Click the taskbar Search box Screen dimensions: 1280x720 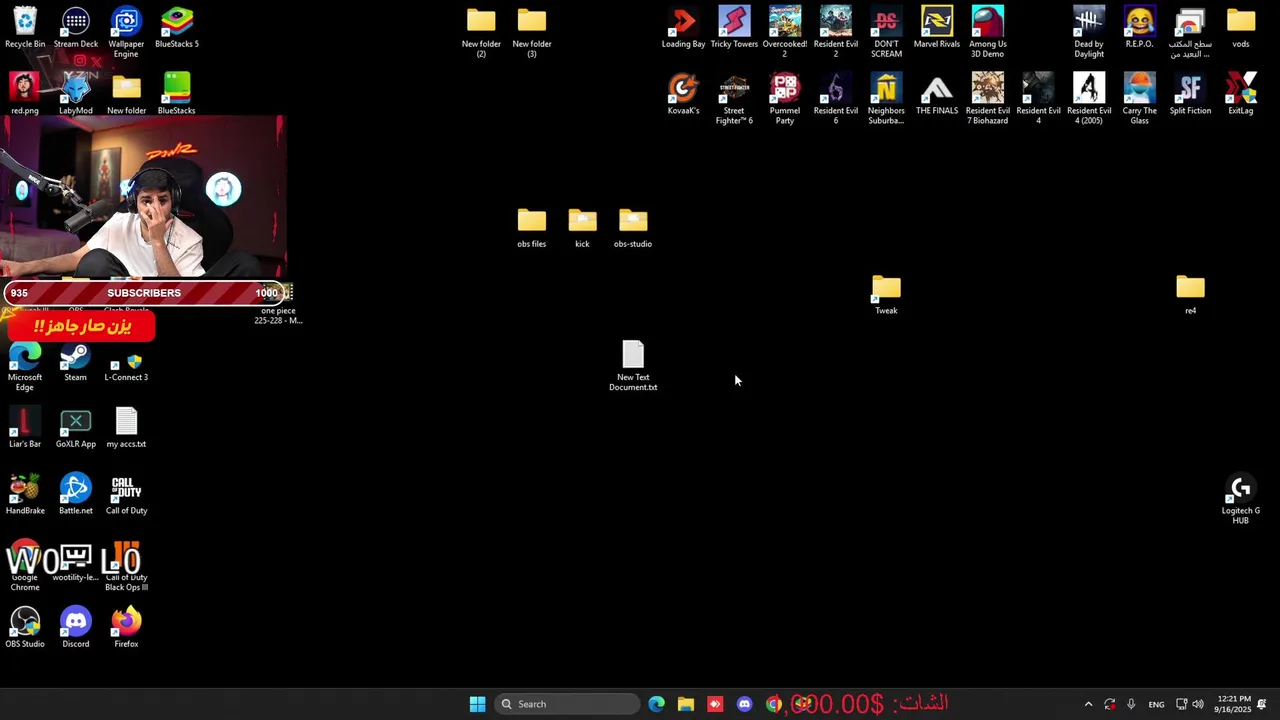[x=567, y=704]
